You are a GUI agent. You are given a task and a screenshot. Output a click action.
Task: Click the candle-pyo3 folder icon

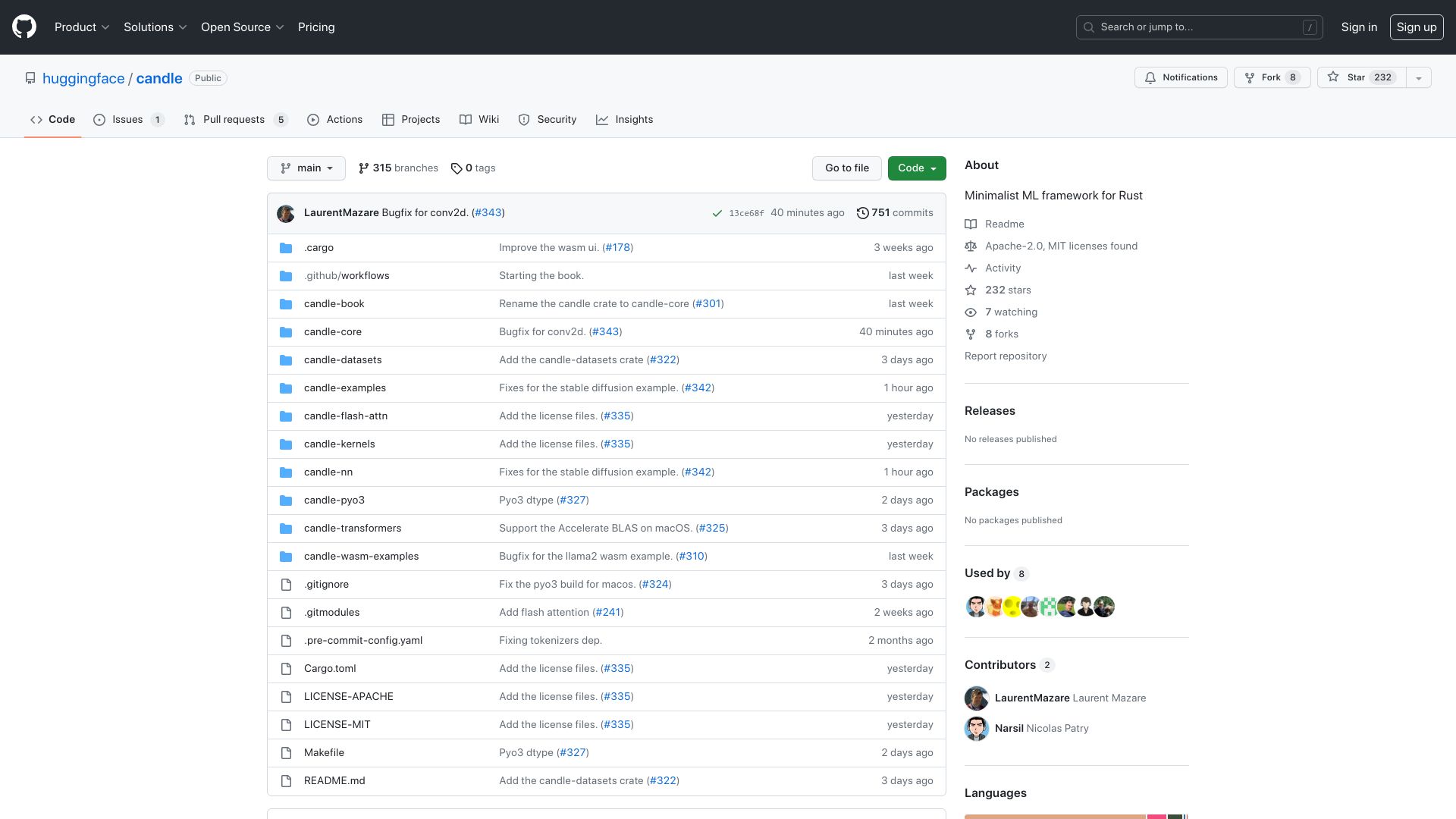coord(286,500)
